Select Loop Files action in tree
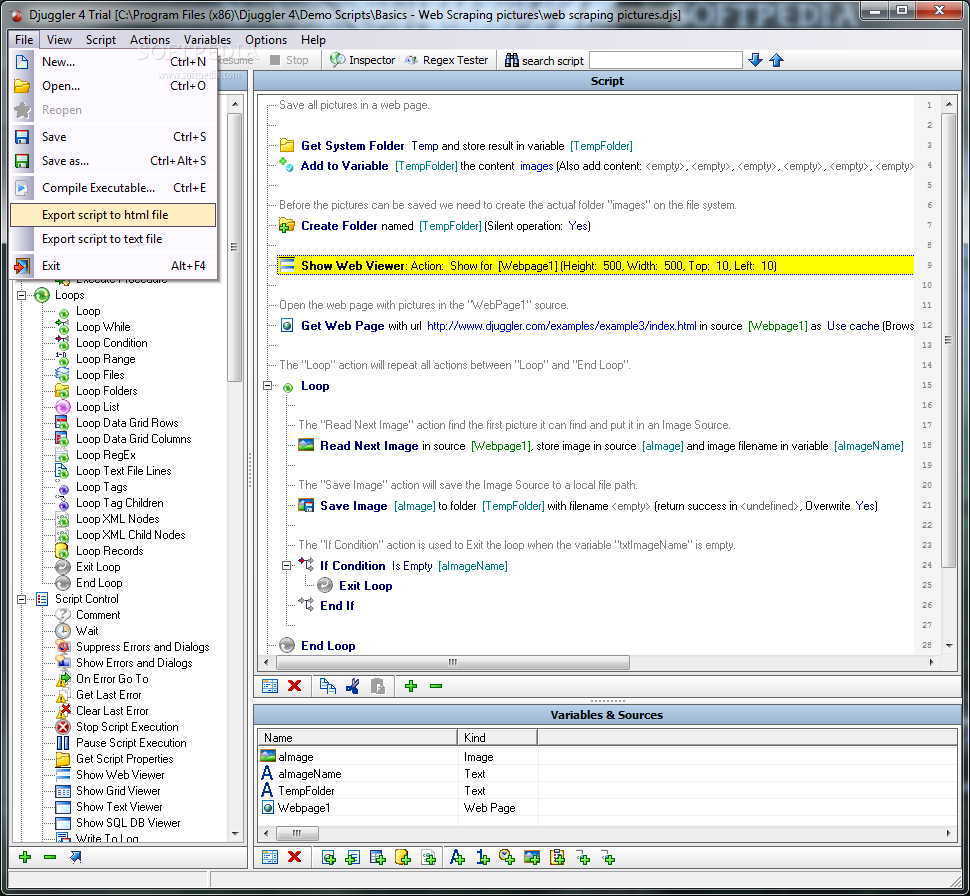Viewport: 970px width, 896px height. point(100,375)
